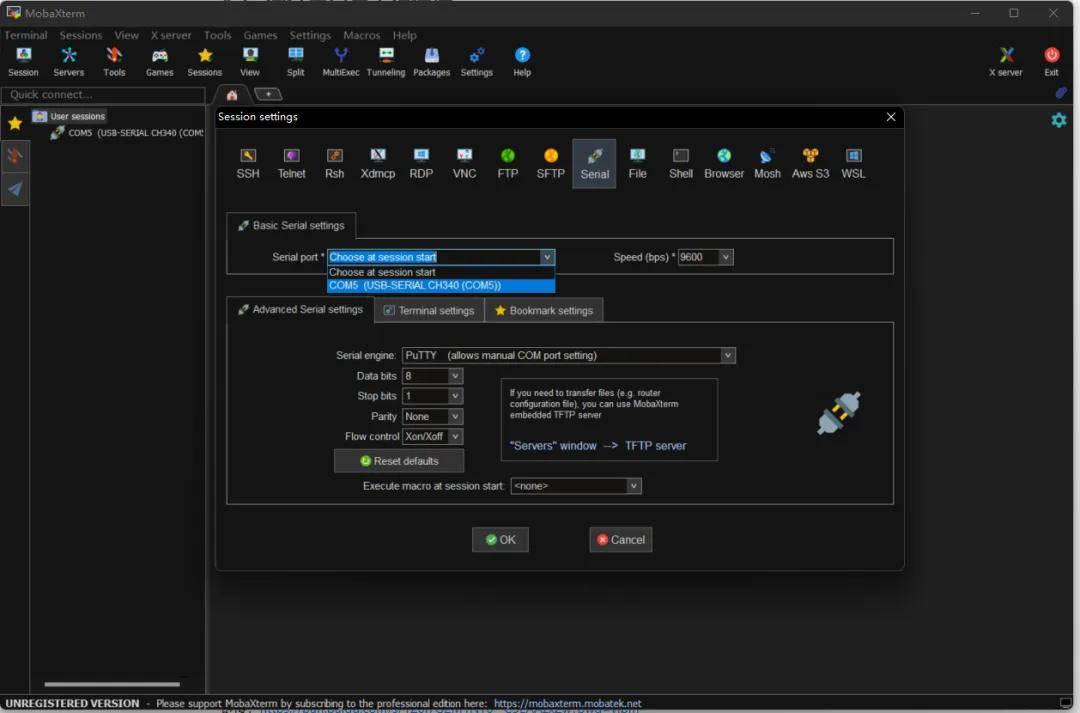Pick 'Choose at session start' list option

(x=441, y=272)
